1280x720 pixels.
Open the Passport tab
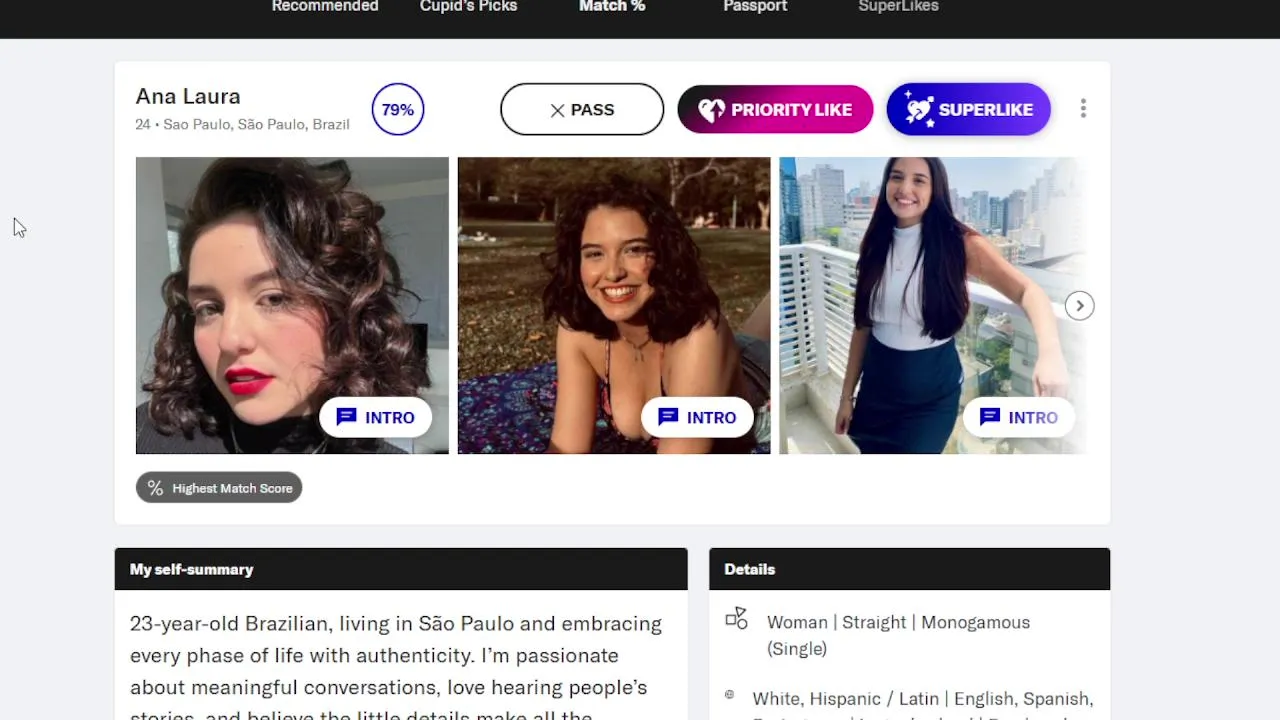755,6
